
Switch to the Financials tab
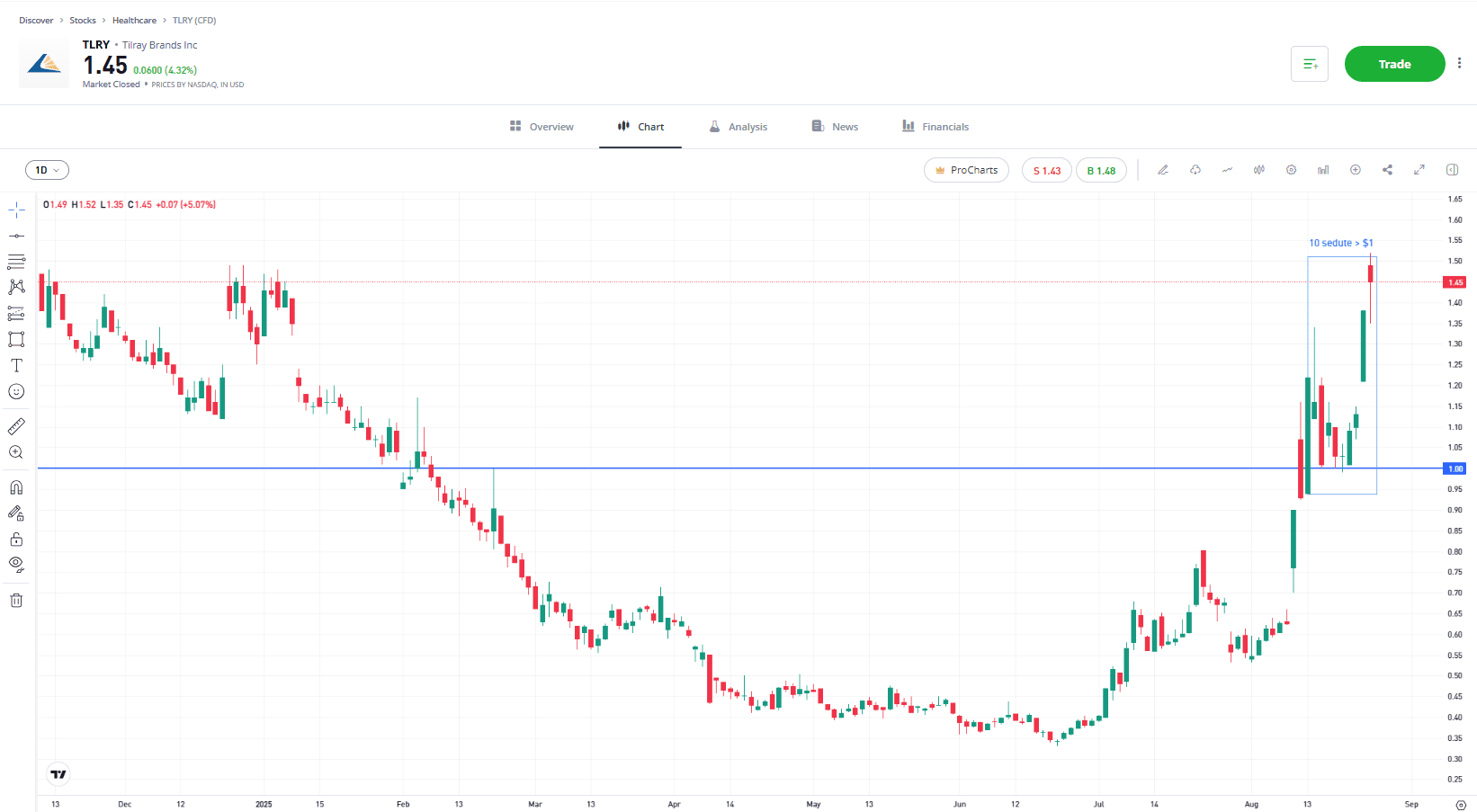click(x=935, y=127)
